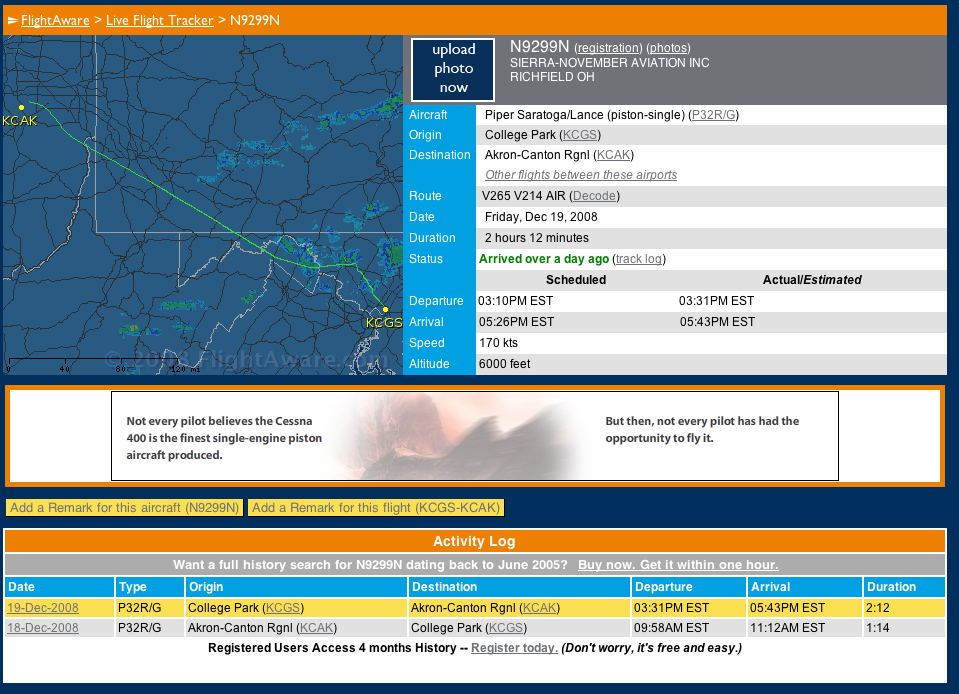
Task: Select the '170 kts' speed value
Action: (498, 343)
